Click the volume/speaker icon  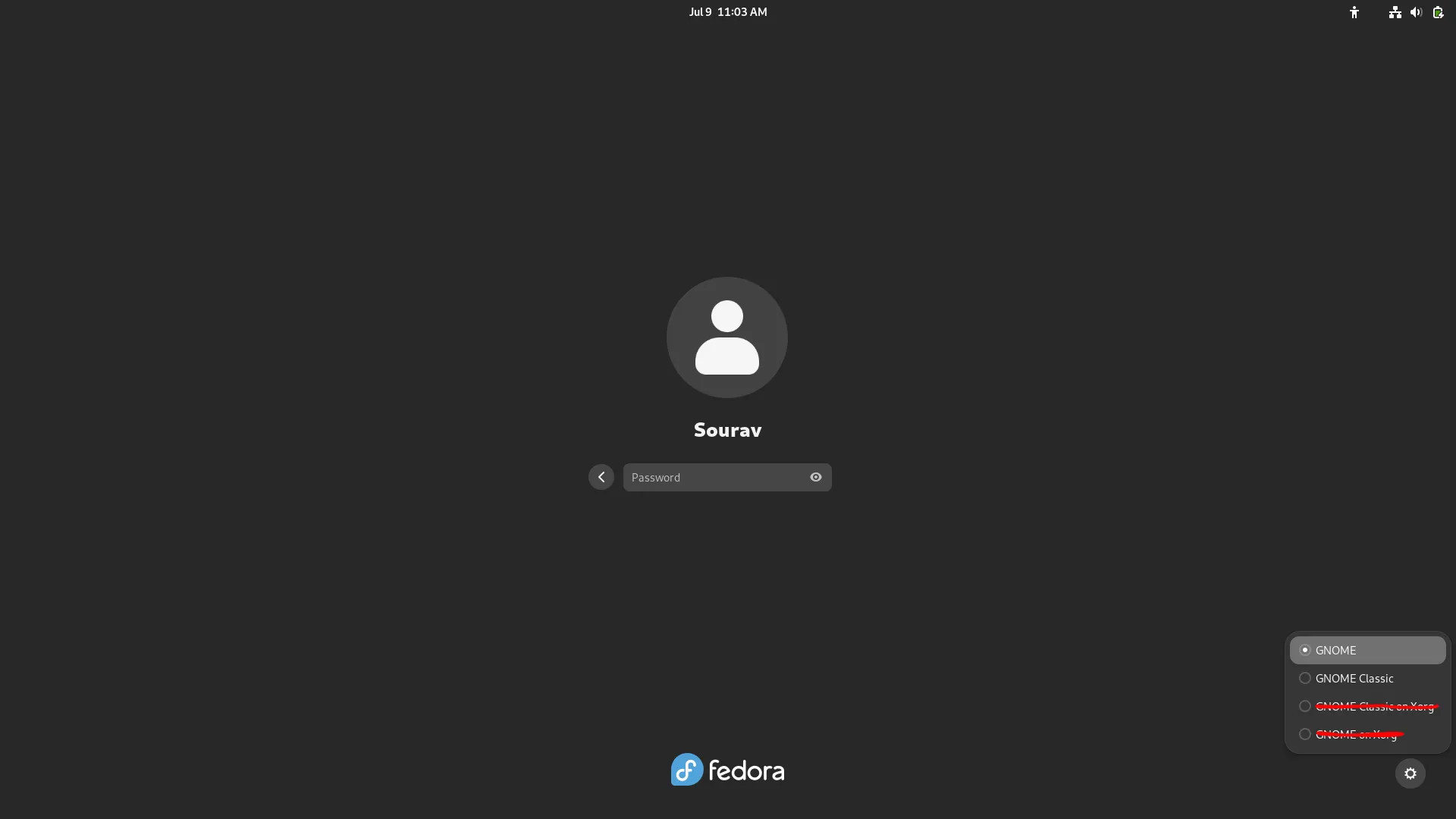[1416, 12]
